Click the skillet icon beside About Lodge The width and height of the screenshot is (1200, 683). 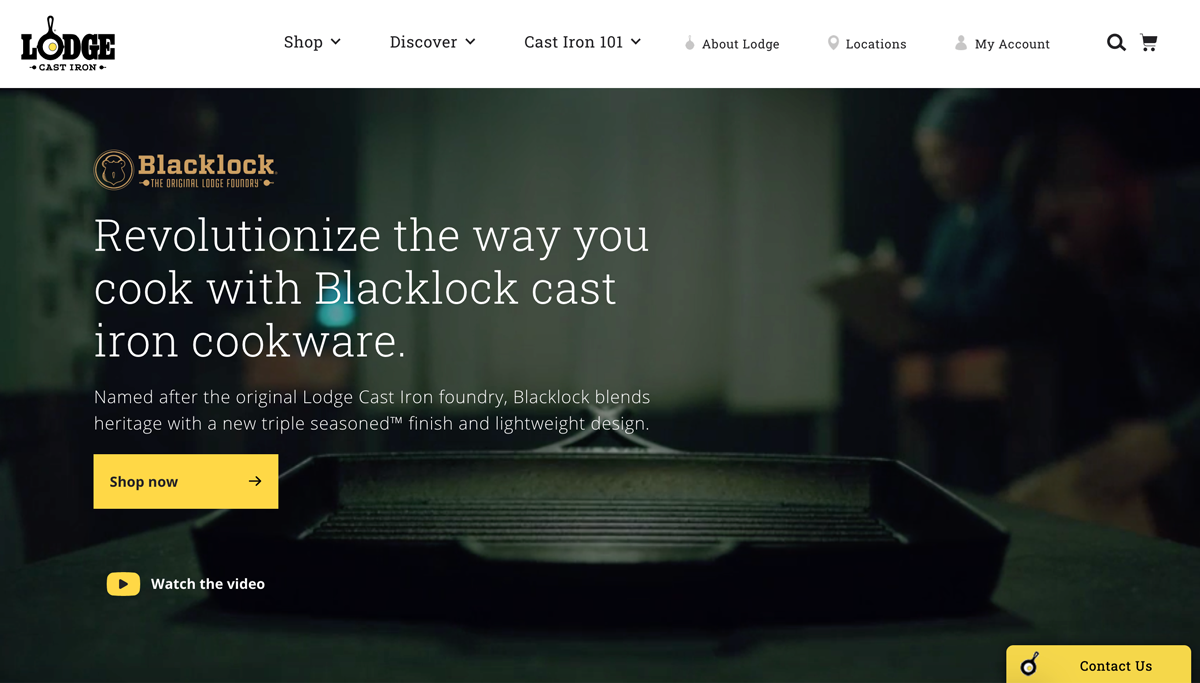(x=689, y=43)
